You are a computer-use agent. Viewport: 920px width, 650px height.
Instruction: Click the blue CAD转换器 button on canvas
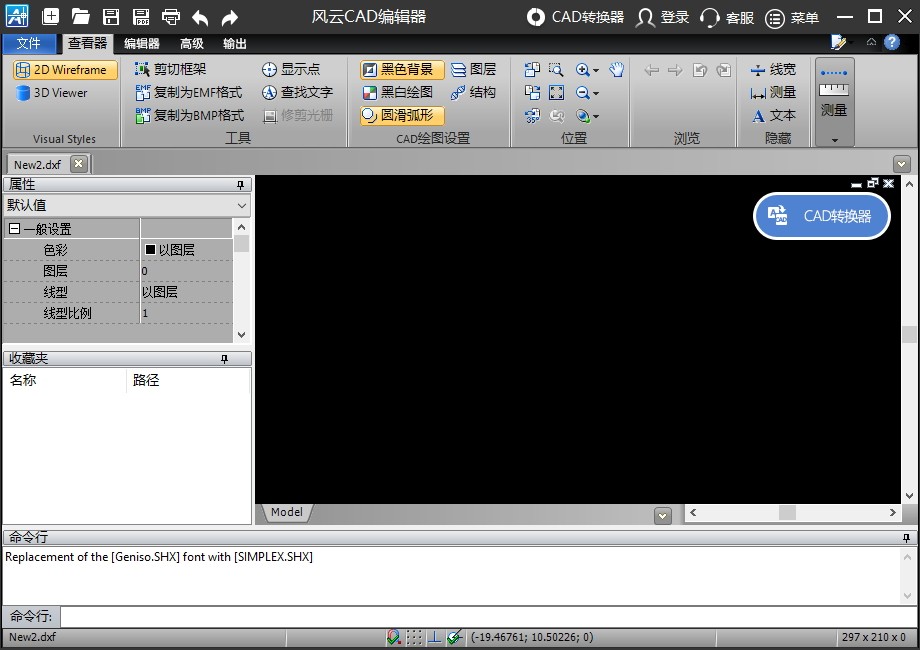click(x=821, y=216)
